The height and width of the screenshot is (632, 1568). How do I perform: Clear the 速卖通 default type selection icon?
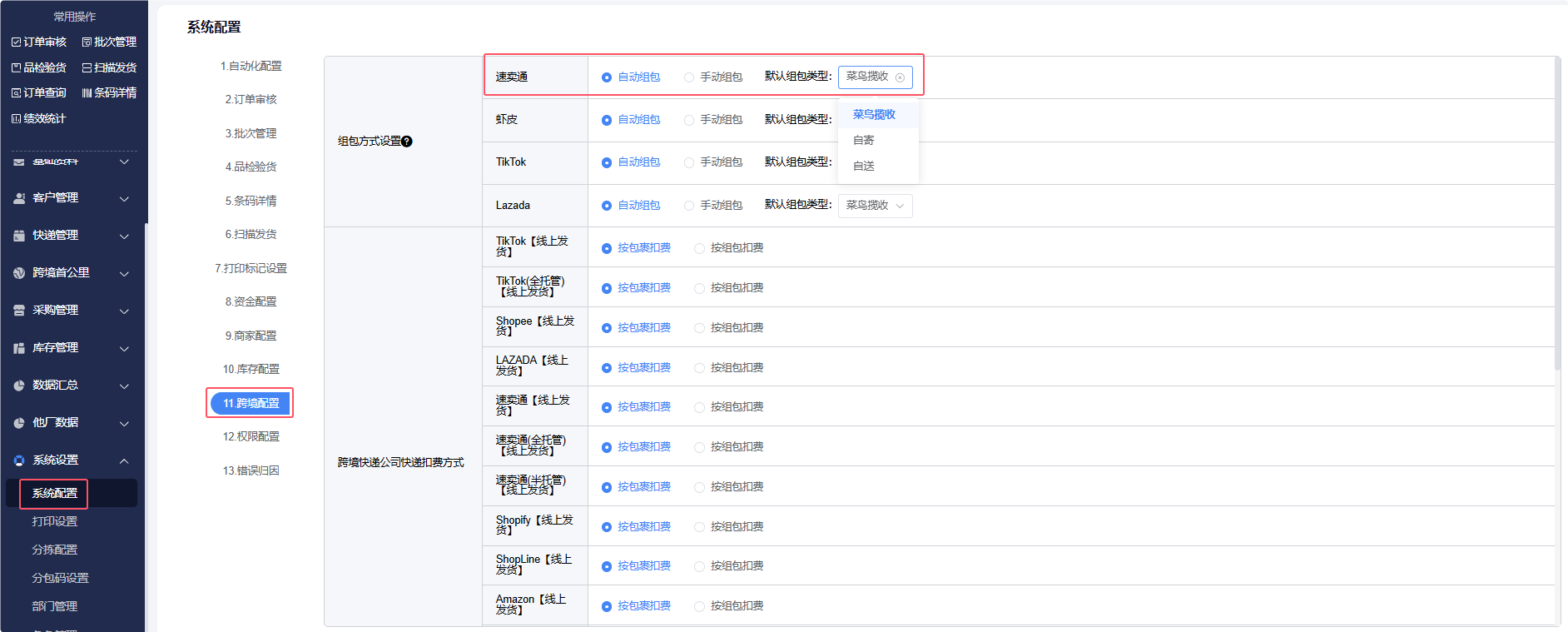pyautogui.click(x=900, y=77)
